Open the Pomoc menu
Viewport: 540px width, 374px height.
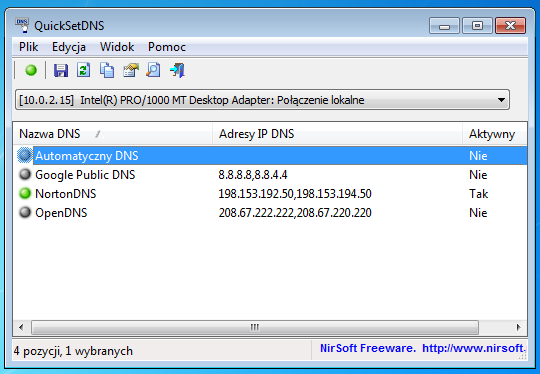(167, 47)
